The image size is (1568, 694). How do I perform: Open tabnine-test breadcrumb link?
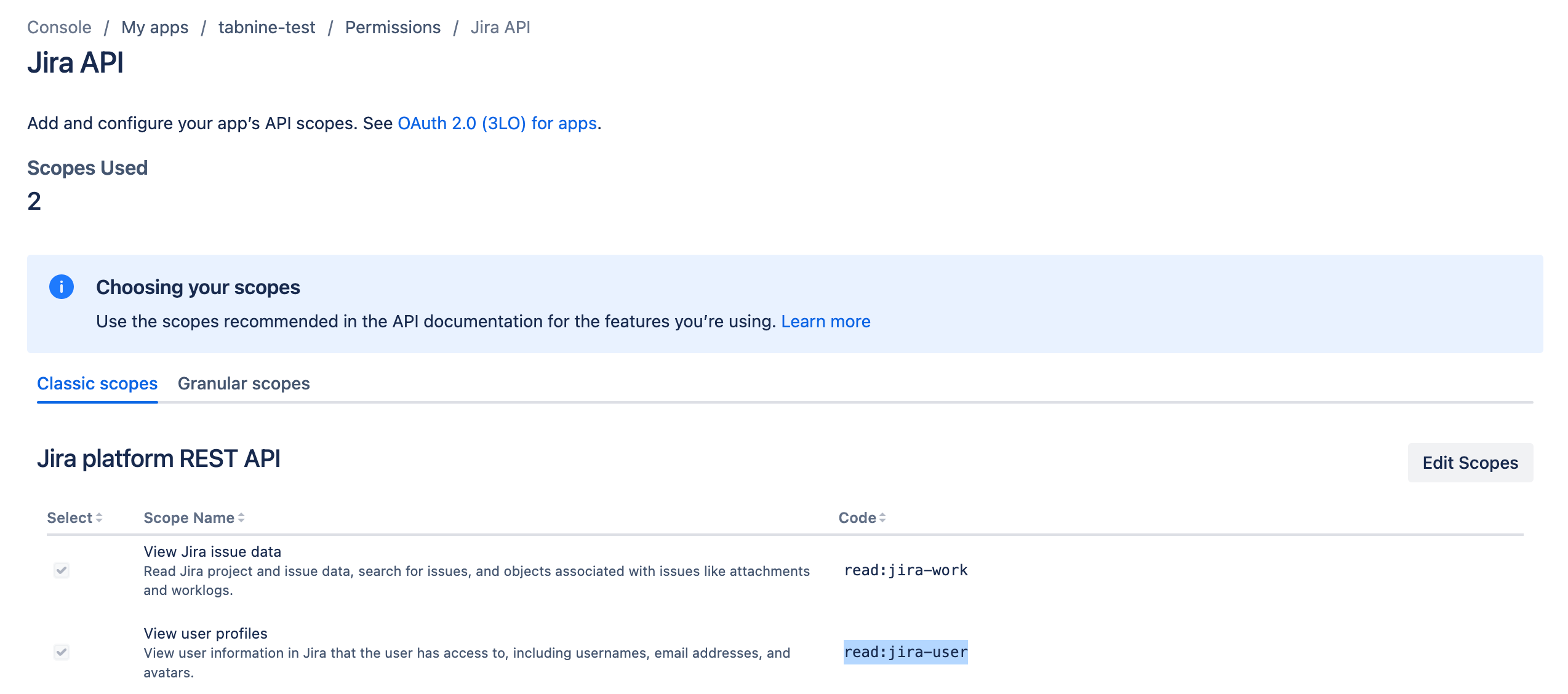[x=266, y=27]
